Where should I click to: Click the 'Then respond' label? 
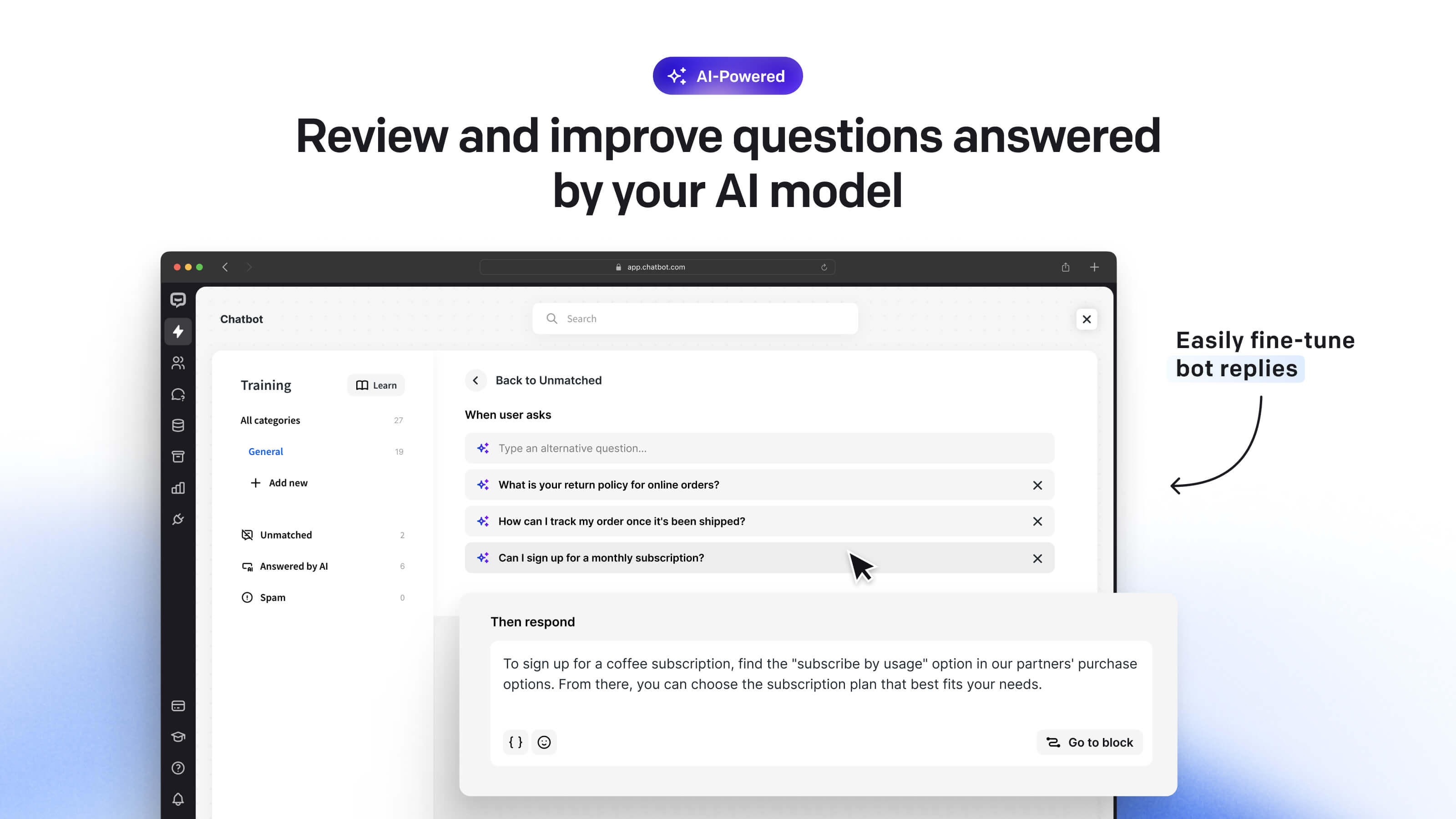(532, 622)
